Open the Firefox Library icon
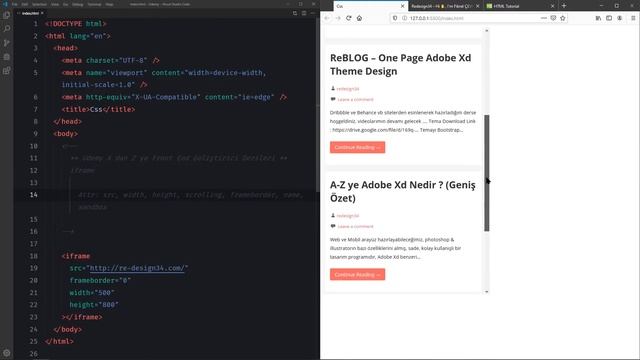Viewport: 640px width, 360px height. coord(598,18)
